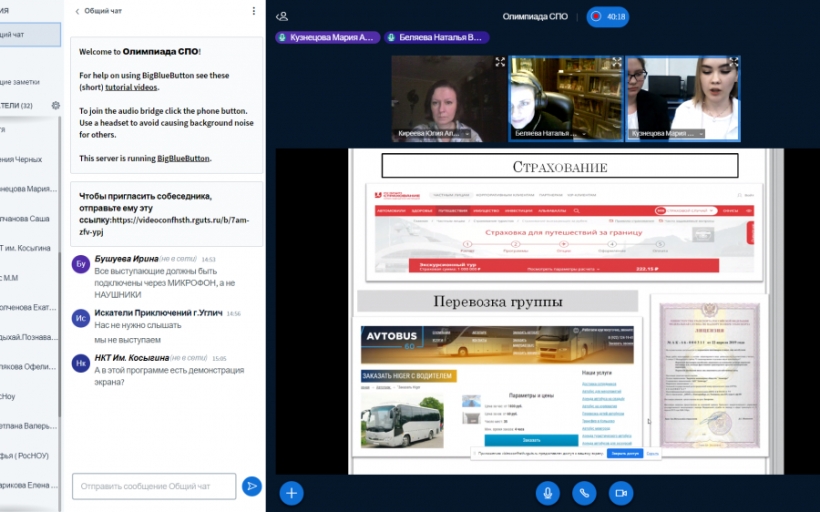
Task: Click Бушуева Ирина avatar in chat
Action: (x=81, y=264)
